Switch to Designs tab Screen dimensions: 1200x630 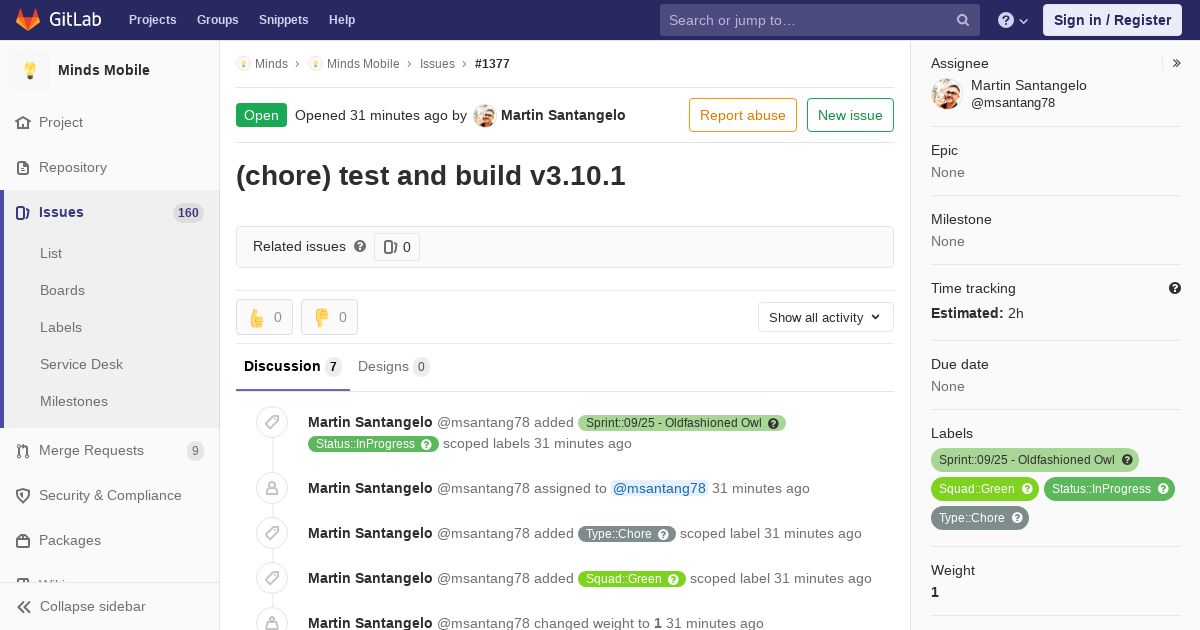(x=394, y=367)
